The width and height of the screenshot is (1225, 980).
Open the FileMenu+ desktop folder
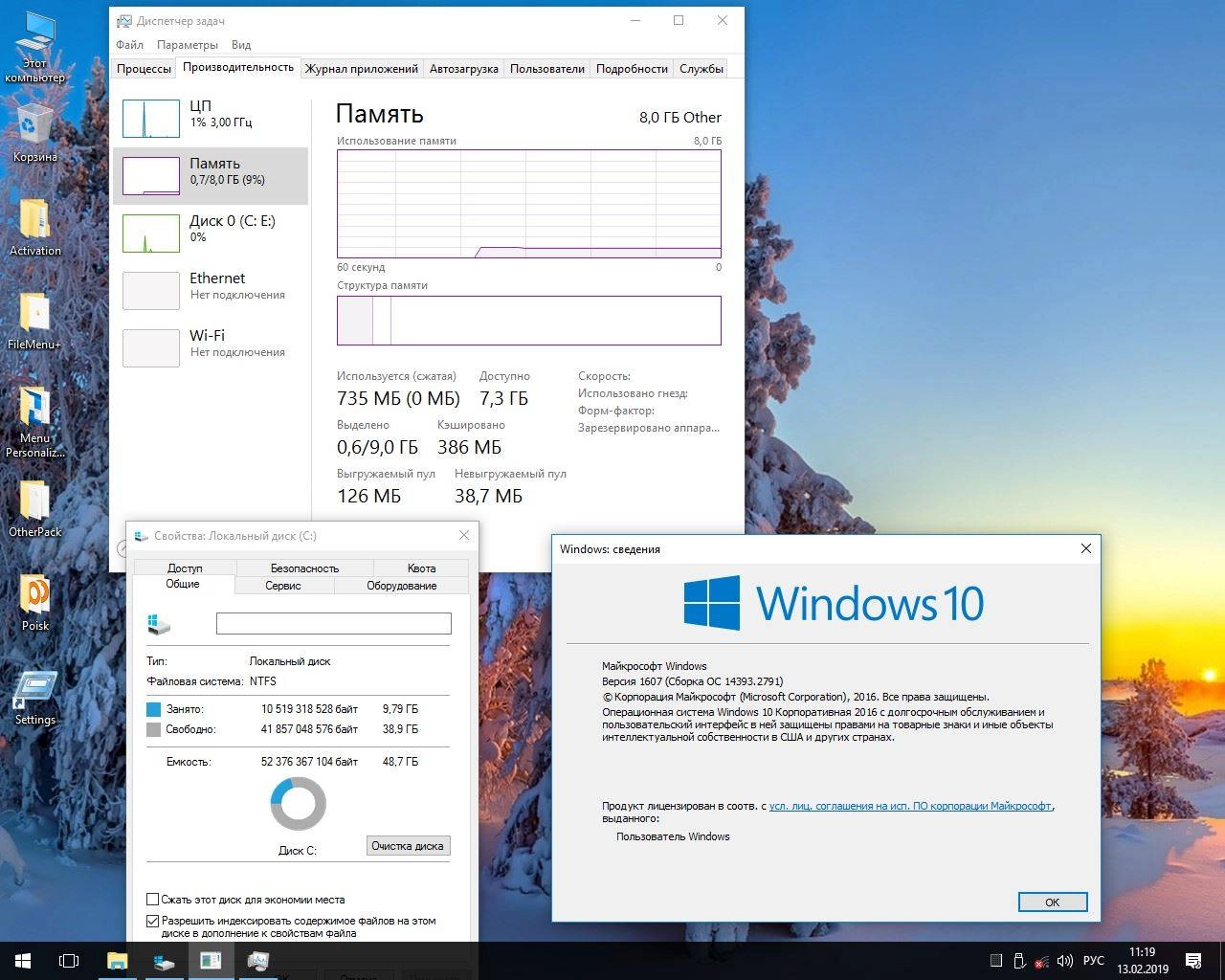(34, 322)
